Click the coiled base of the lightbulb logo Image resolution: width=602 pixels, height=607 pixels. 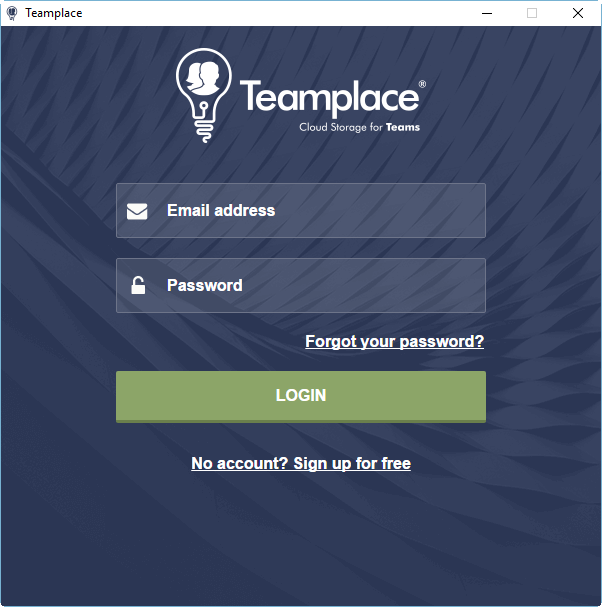coord(204,130)
